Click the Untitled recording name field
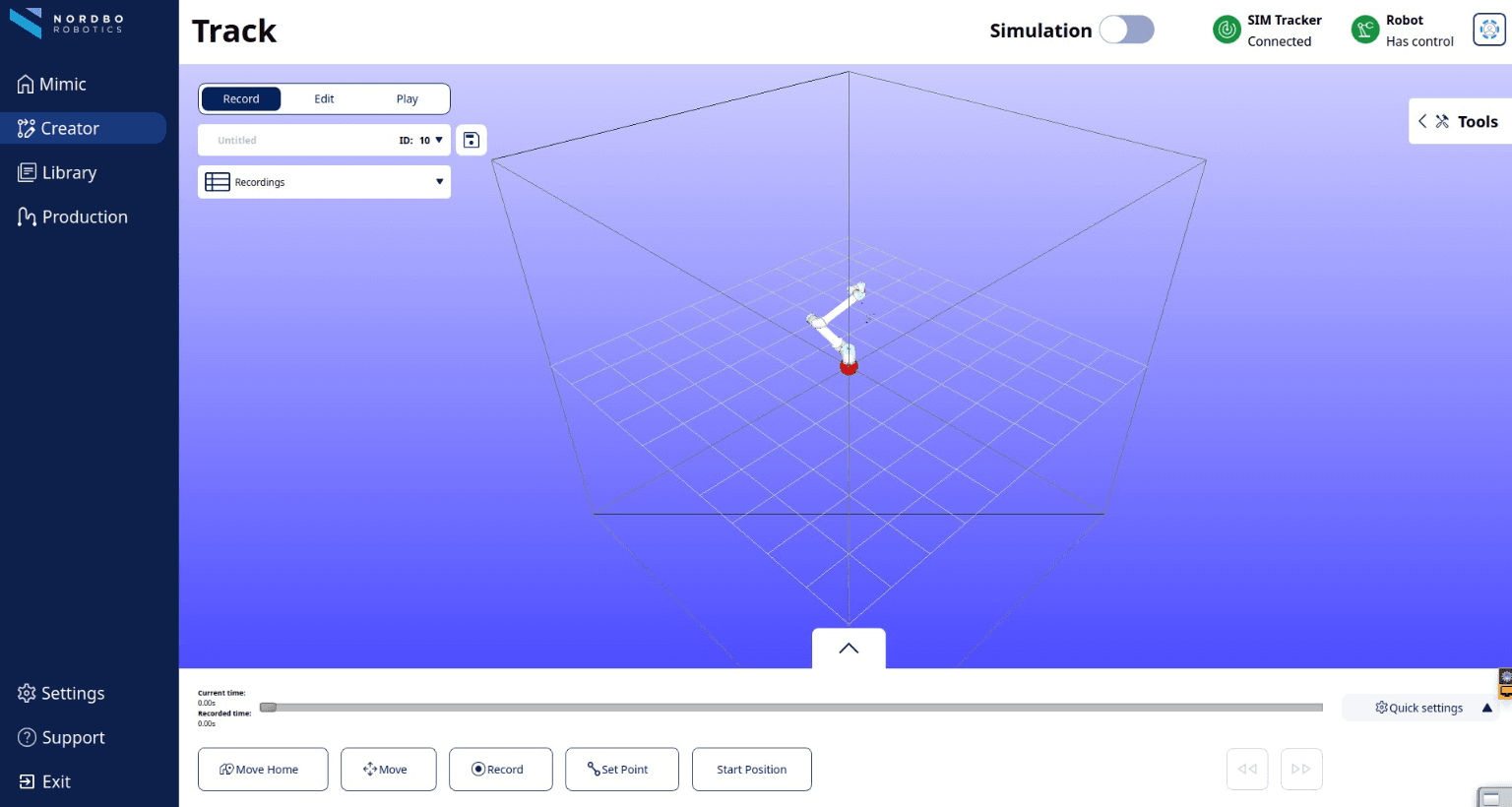Screen dimensions: 1512x807 coord(295,141)
